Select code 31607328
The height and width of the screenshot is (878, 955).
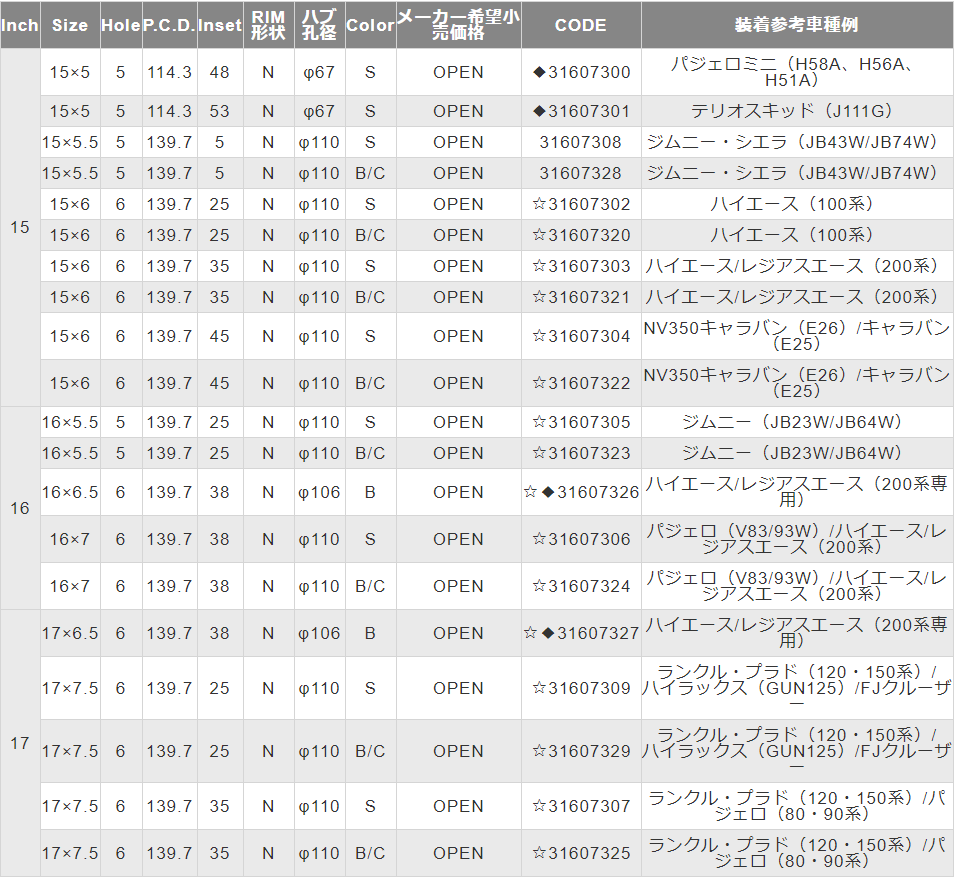[580, 174]
